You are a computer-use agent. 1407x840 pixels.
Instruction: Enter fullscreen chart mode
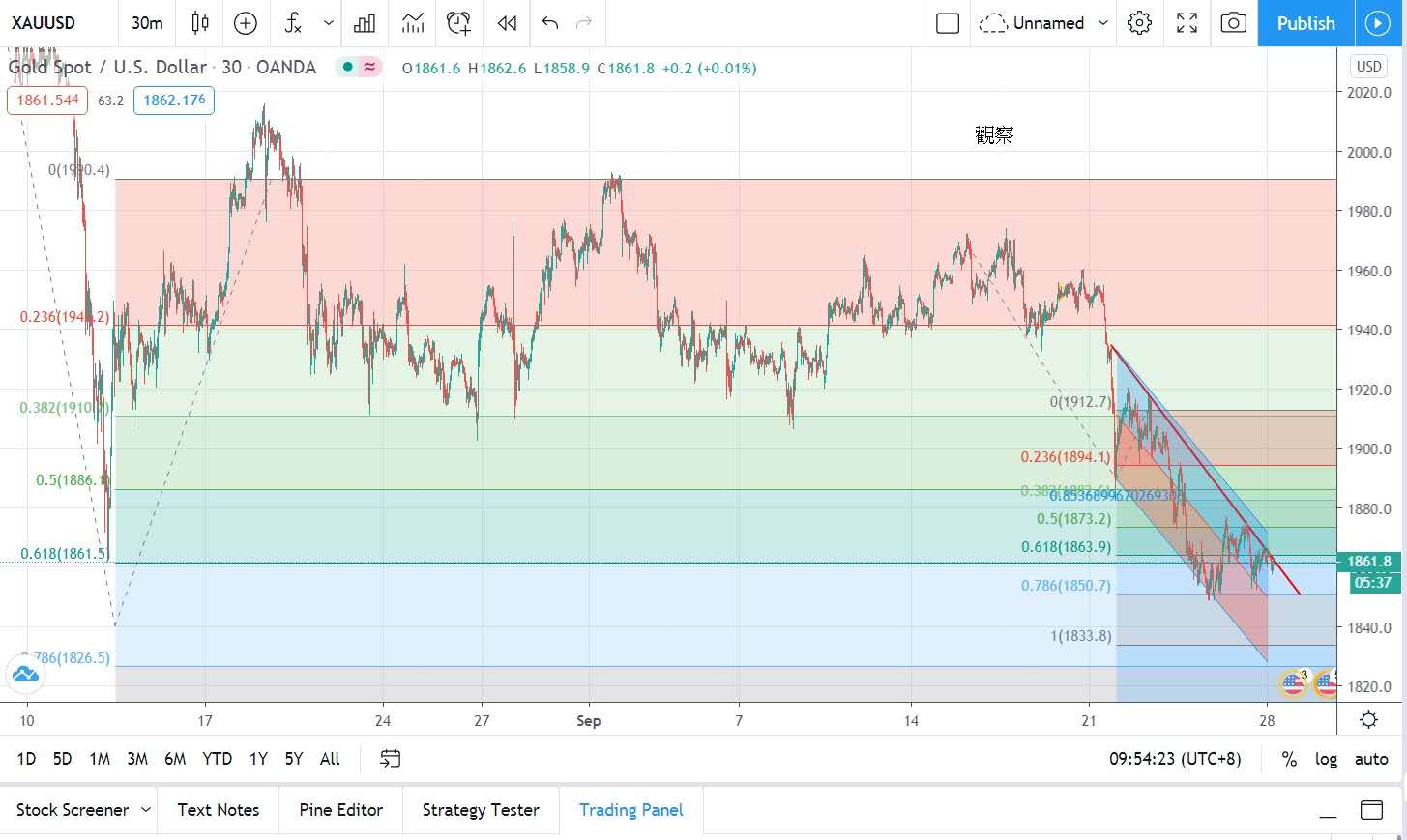[x=1187, y=23]
